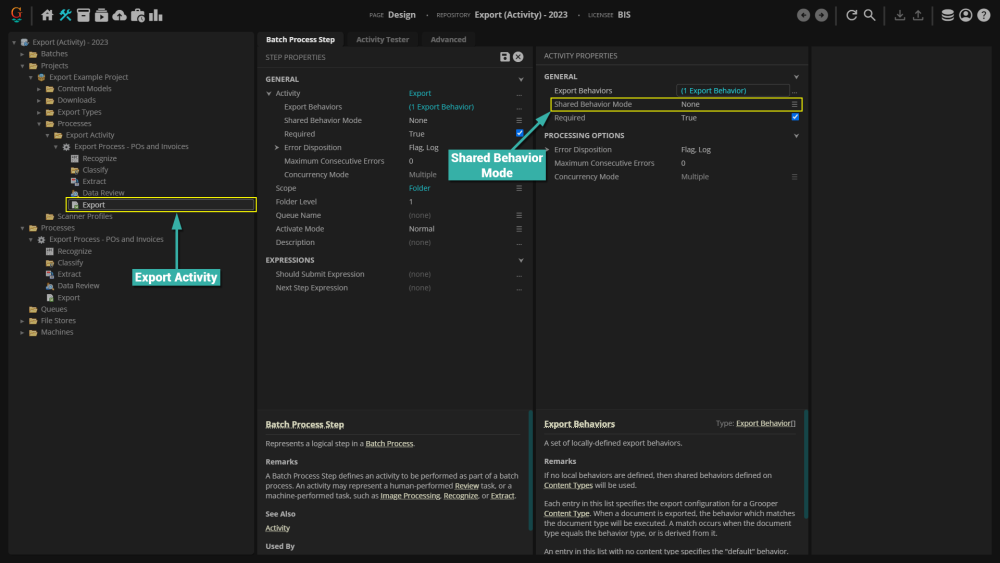
Task: Switch to the Activity Tester tab
Action: 382,39
